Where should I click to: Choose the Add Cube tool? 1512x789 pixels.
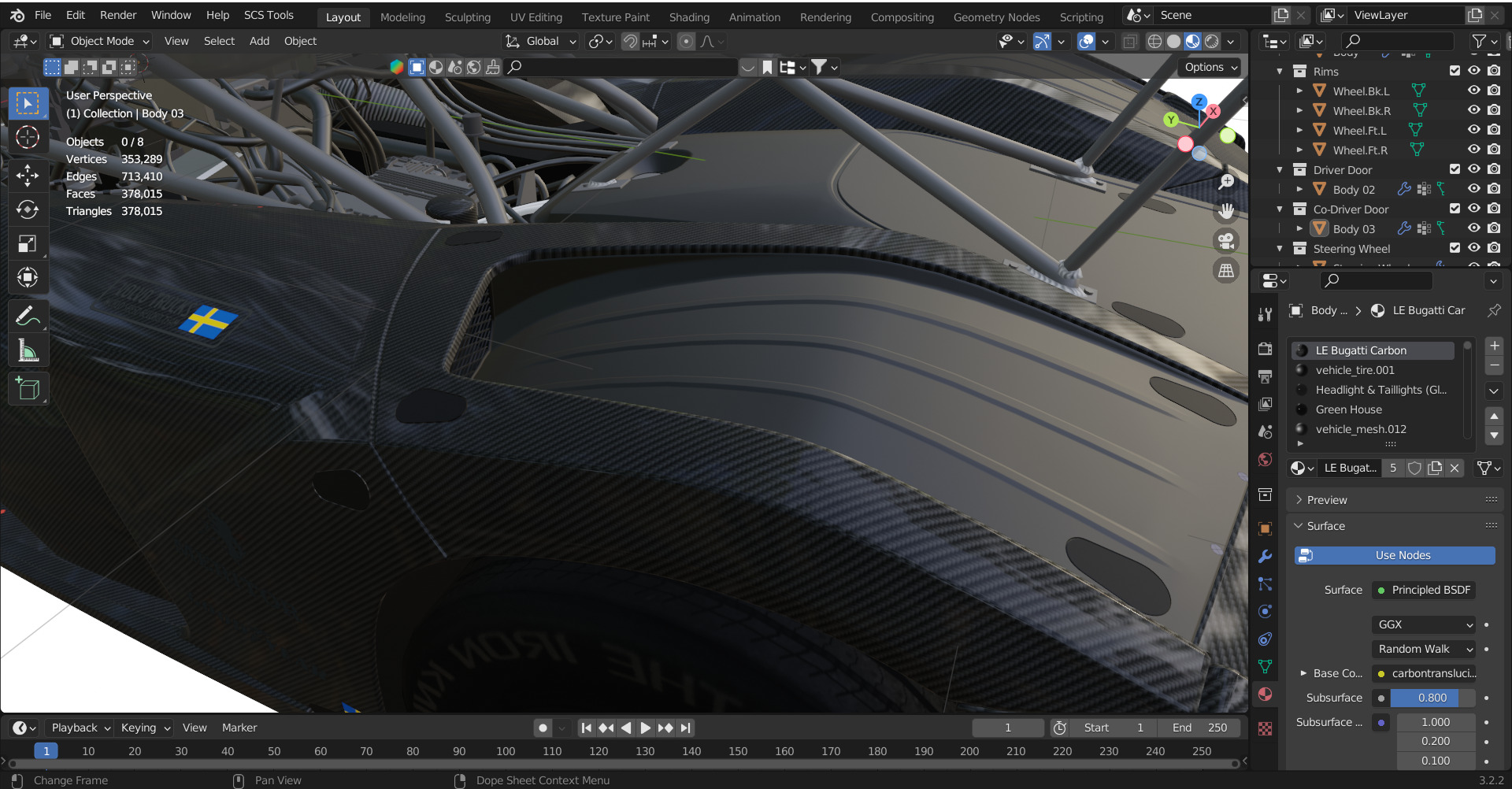28,389
